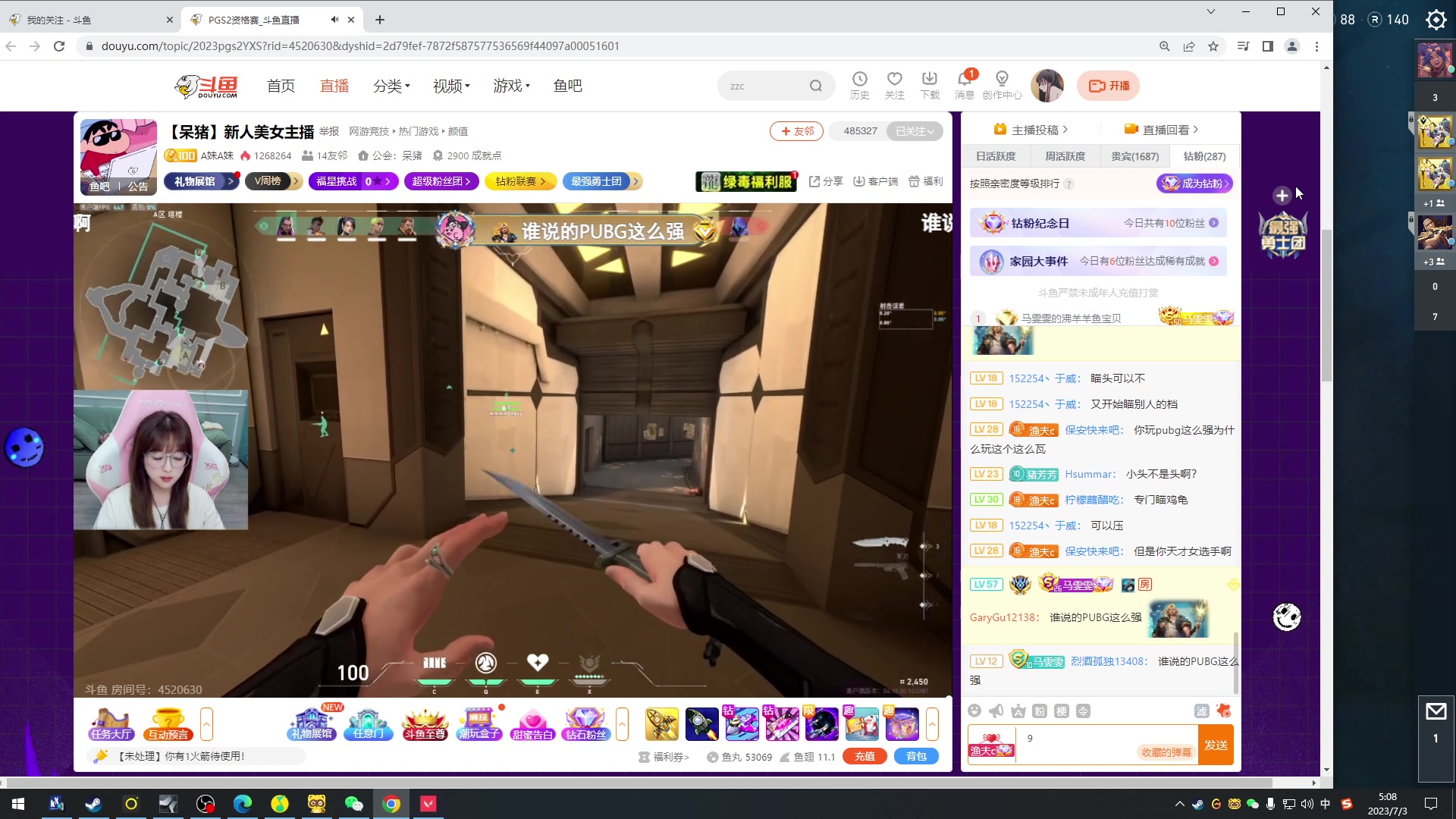Toggle the bookmark star in address bar

click(1213, 46)
